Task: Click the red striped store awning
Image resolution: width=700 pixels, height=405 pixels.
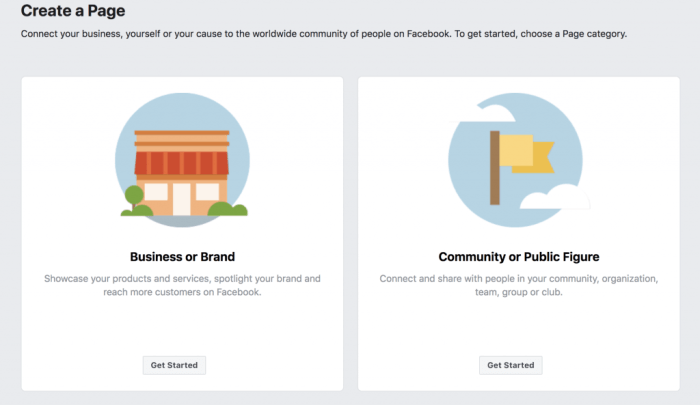Action: point(182,162)
